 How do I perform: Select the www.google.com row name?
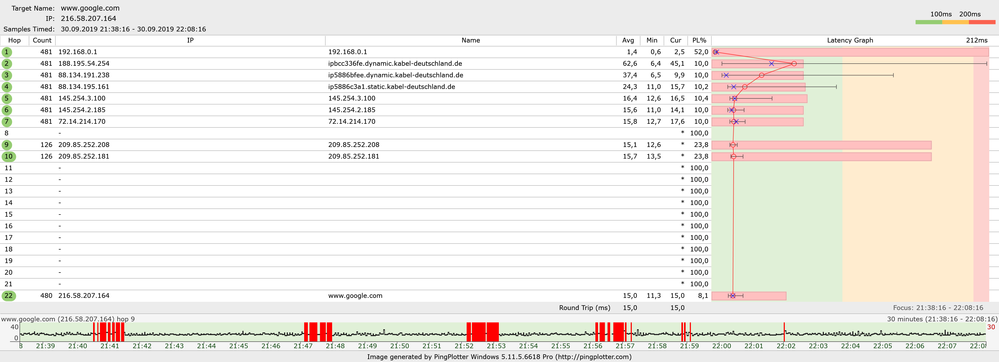coord(355,296)
